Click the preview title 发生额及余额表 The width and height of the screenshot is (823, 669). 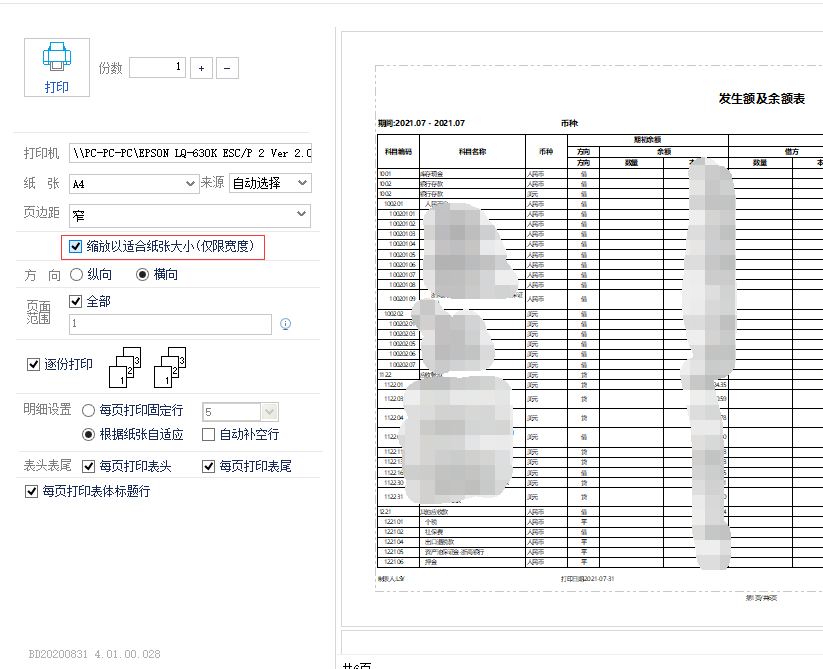(x=762, y=99)
